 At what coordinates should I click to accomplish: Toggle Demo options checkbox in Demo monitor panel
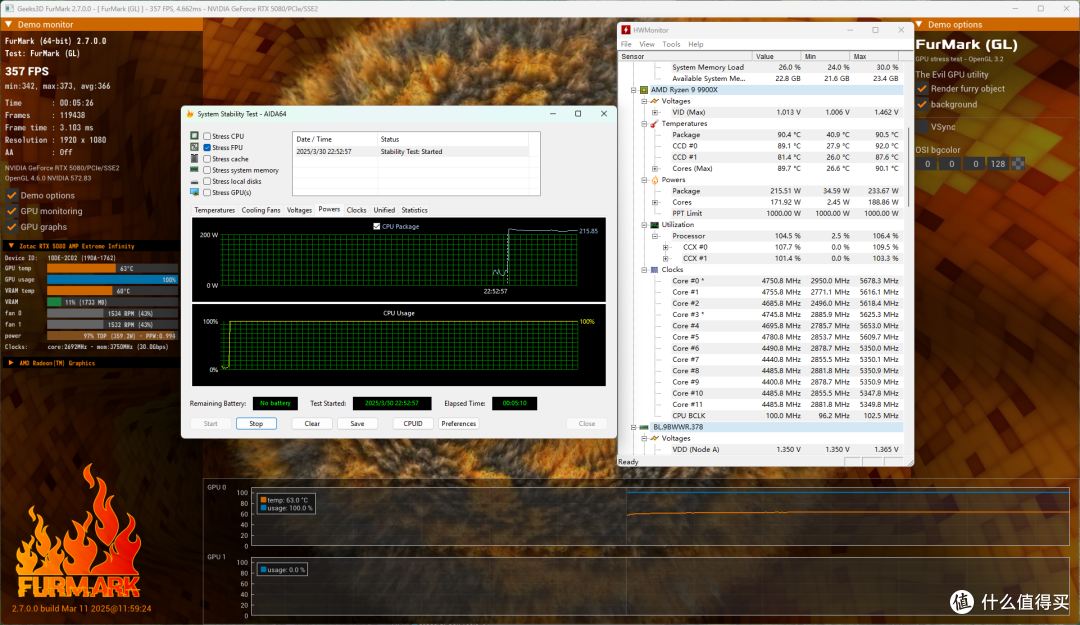pyautogui.click(x=12, y=195)
